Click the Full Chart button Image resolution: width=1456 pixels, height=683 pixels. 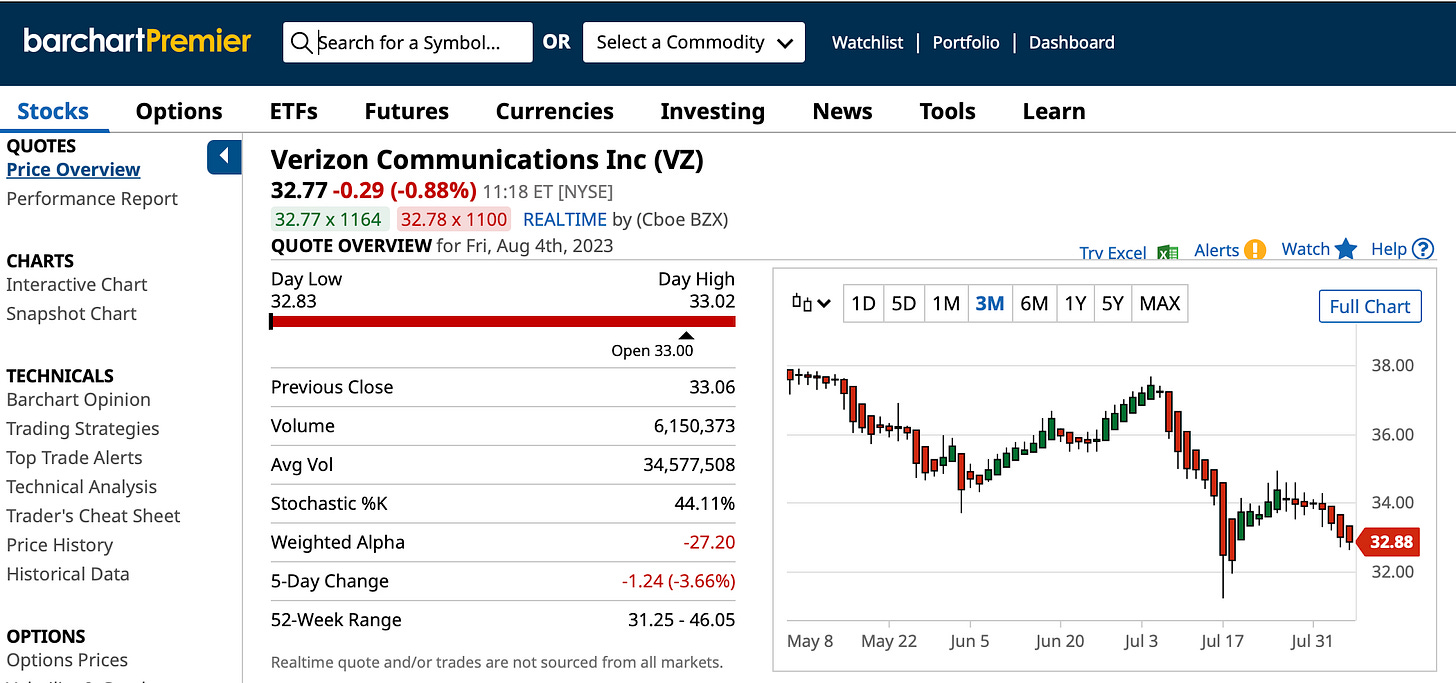[x=1369, y=307]
